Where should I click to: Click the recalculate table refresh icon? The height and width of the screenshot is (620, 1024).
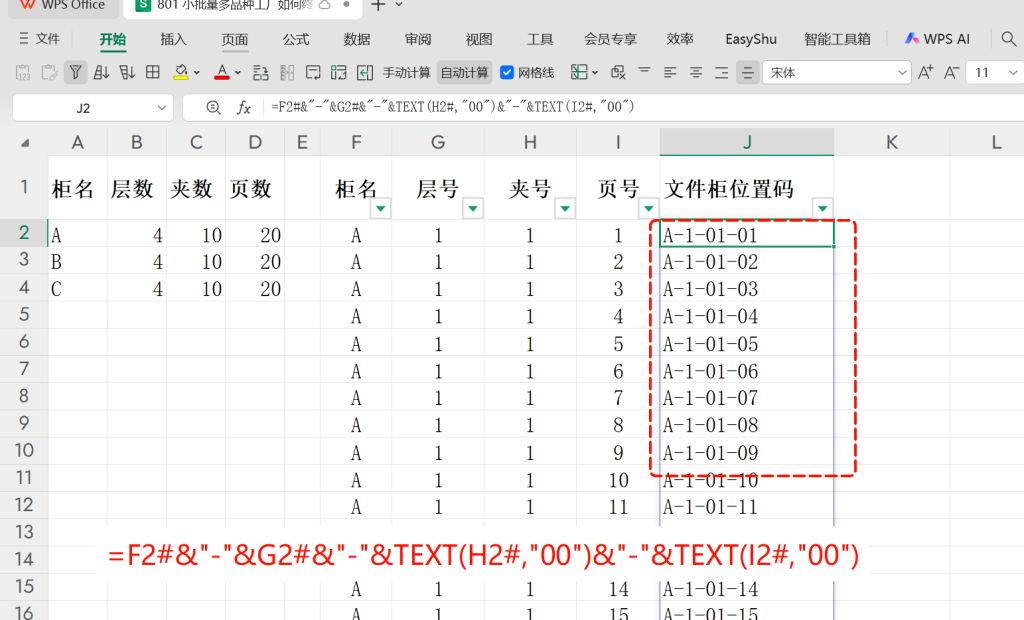pos(338,73)
